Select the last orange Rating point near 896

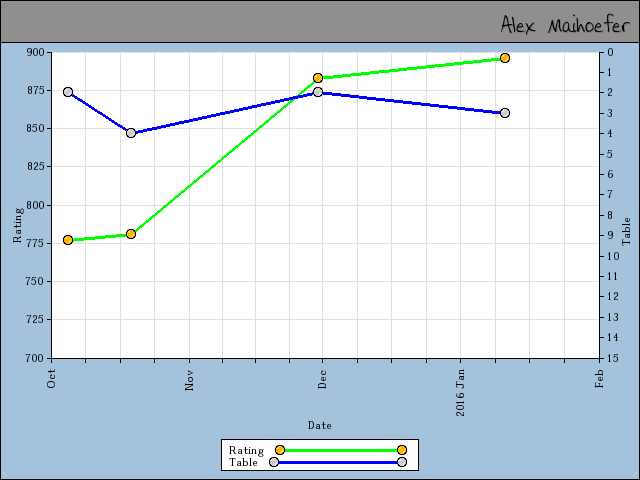[x=505, y=58]
